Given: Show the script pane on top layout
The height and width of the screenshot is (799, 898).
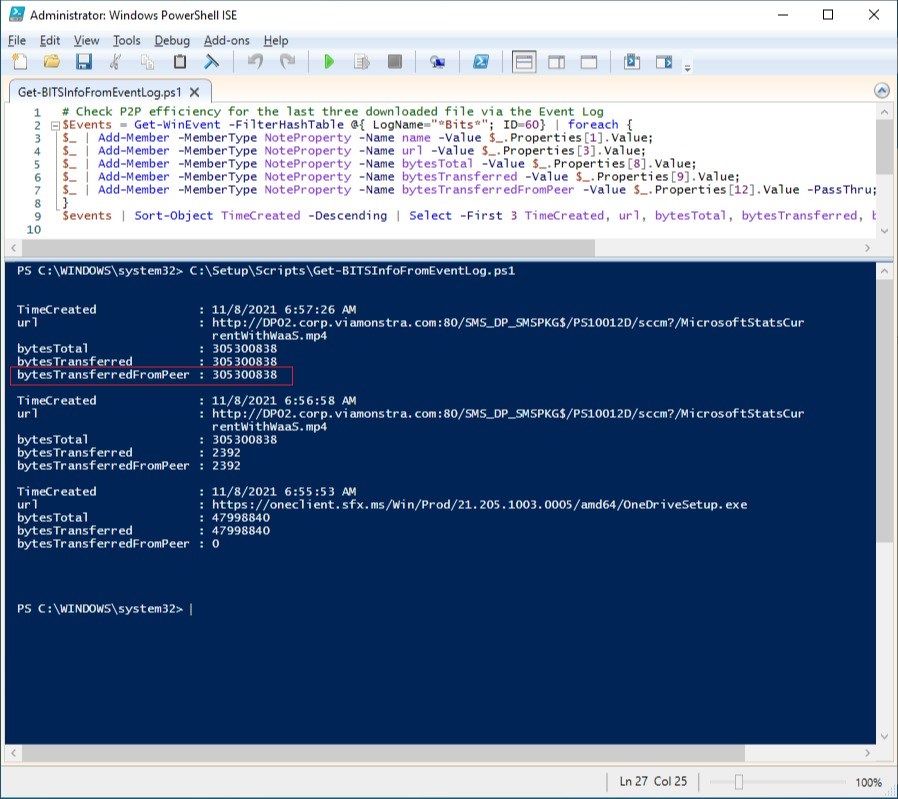Looking at the screenshot, I should (x=524, y=62).
